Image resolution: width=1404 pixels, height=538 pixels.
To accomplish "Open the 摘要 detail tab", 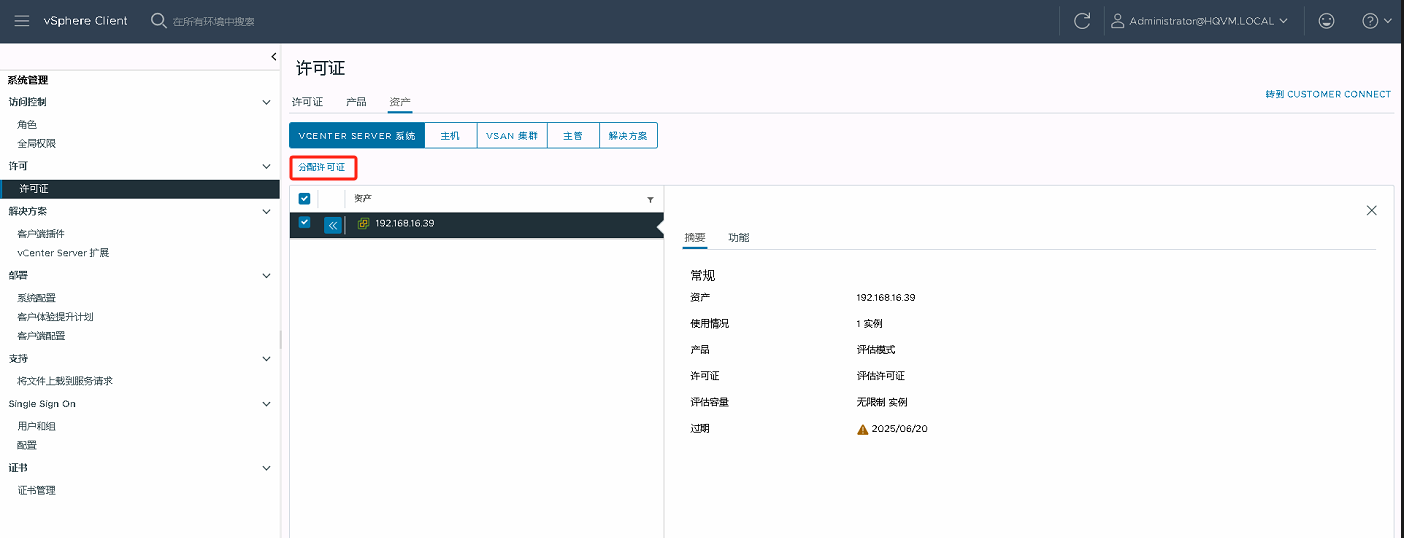I will coord(695,238).
